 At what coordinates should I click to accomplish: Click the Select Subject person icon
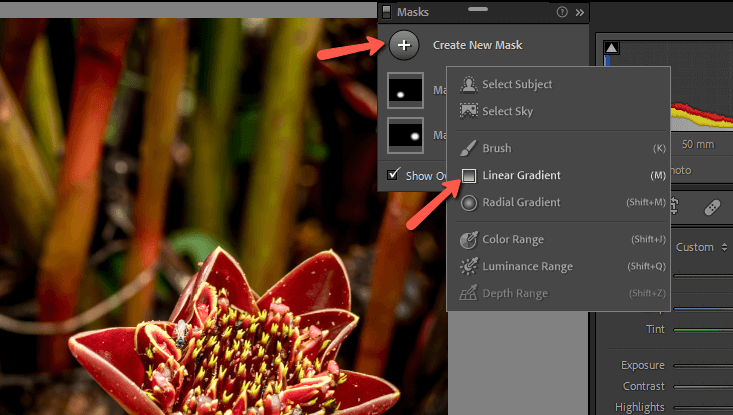pyautogui.click(x=468, y=85)
